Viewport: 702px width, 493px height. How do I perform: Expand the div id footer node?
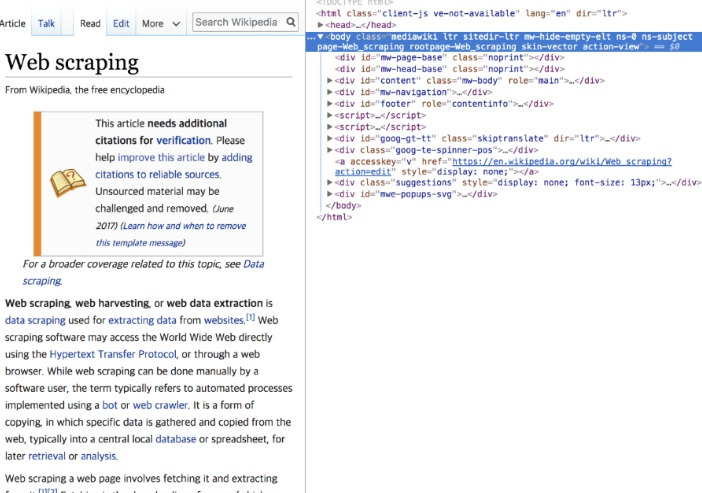click(330, 104)
